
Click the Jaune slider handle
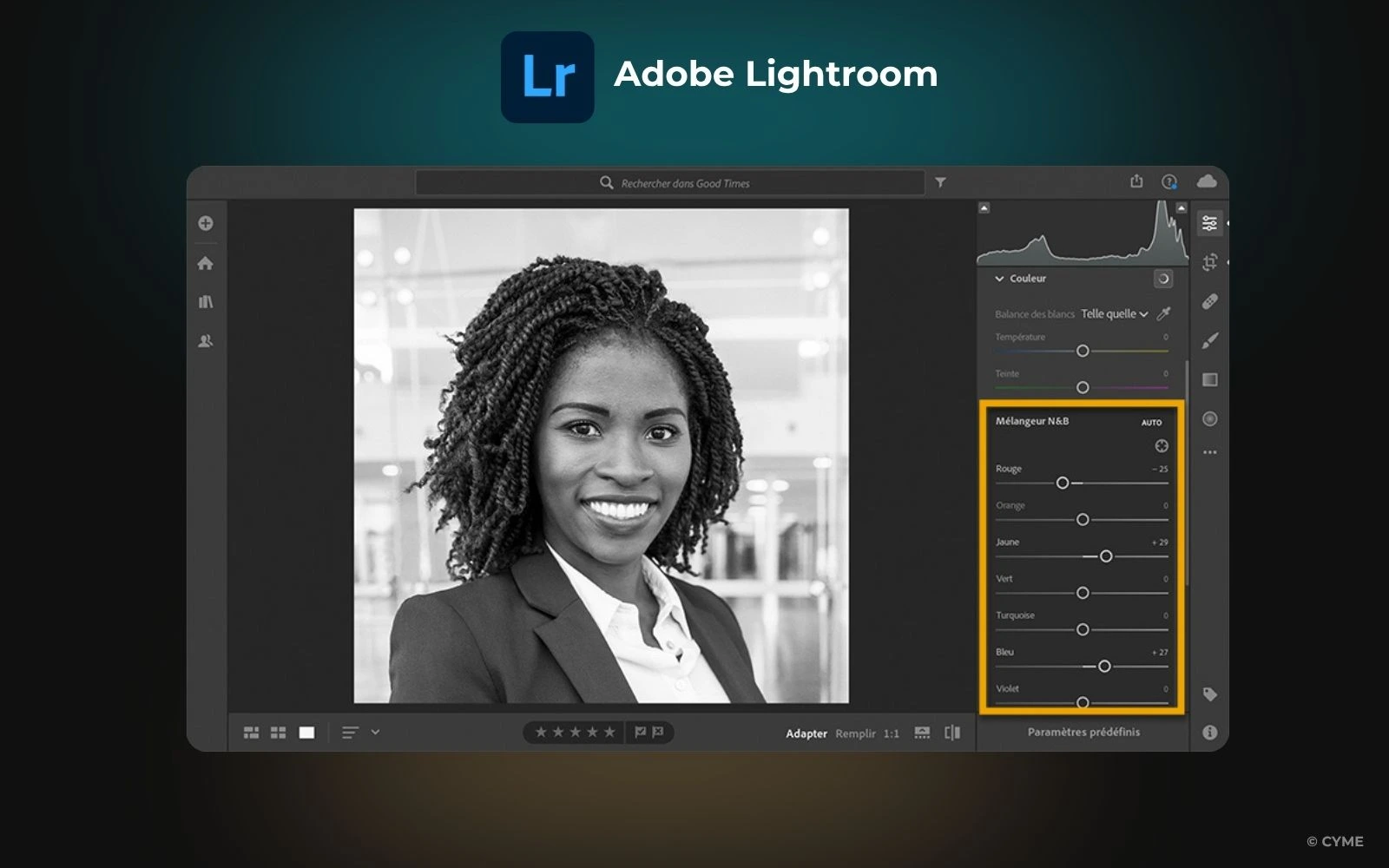click(1106, 556)
